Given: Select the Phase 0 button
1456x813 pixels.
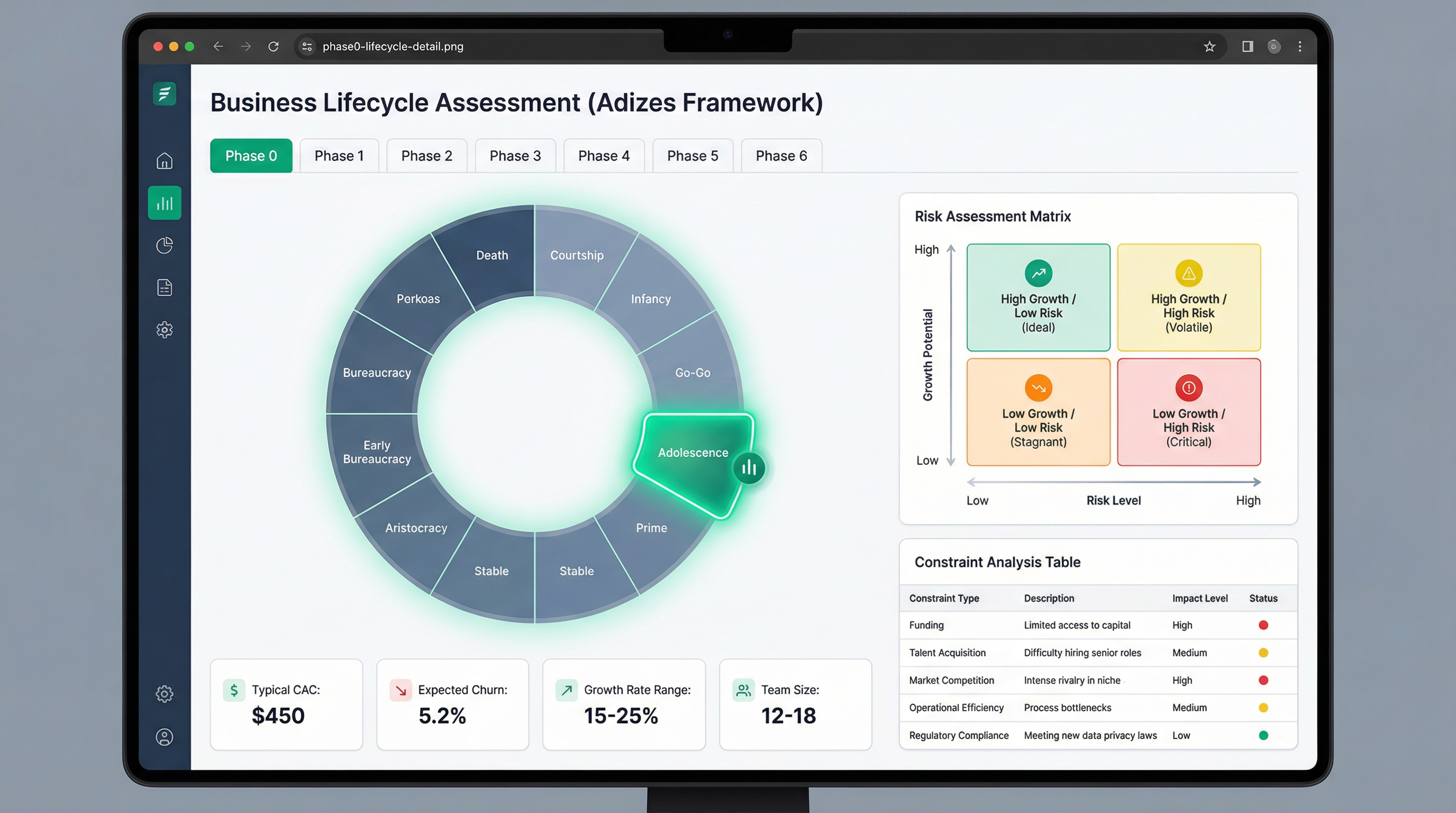Looking at the screenshot, I should pos(250,156).
